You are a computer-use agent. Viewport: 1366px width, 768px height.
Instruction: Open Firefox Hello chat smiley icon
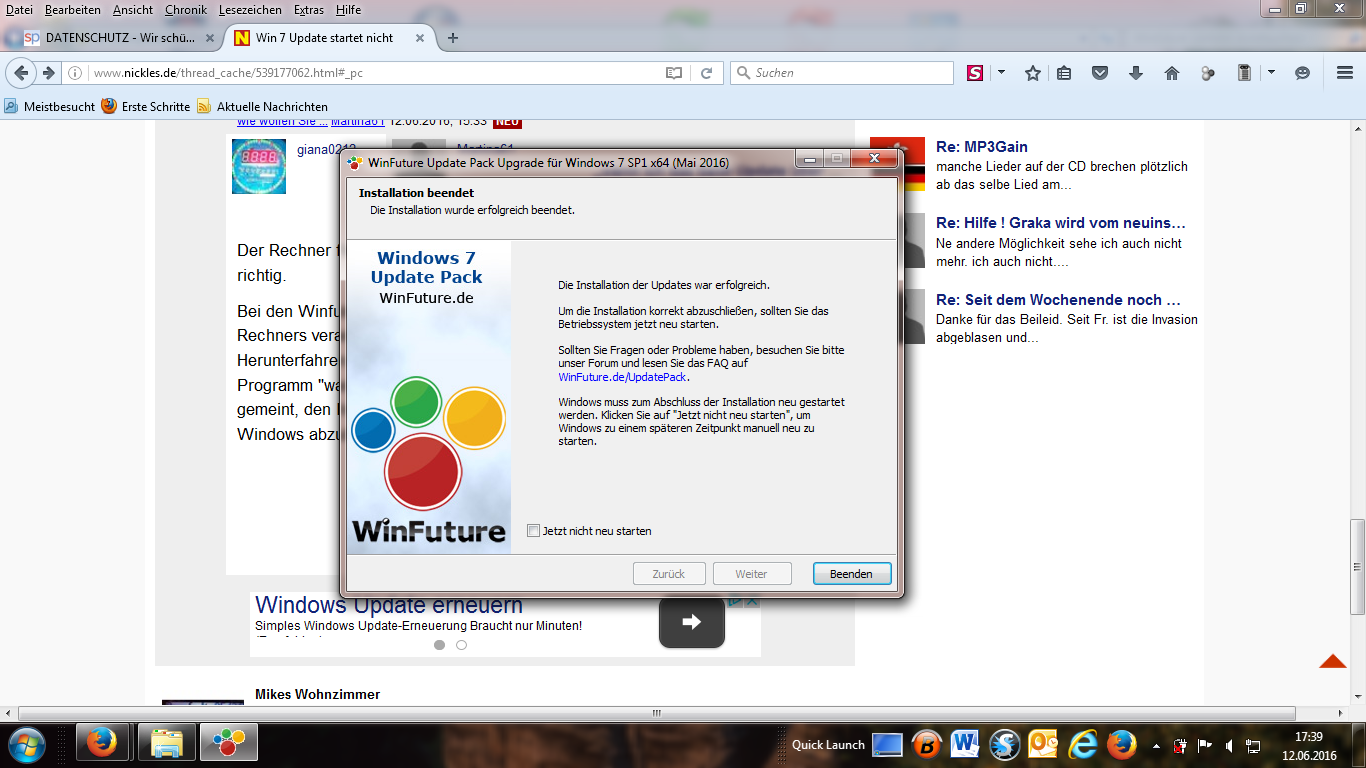point(1302,73)
